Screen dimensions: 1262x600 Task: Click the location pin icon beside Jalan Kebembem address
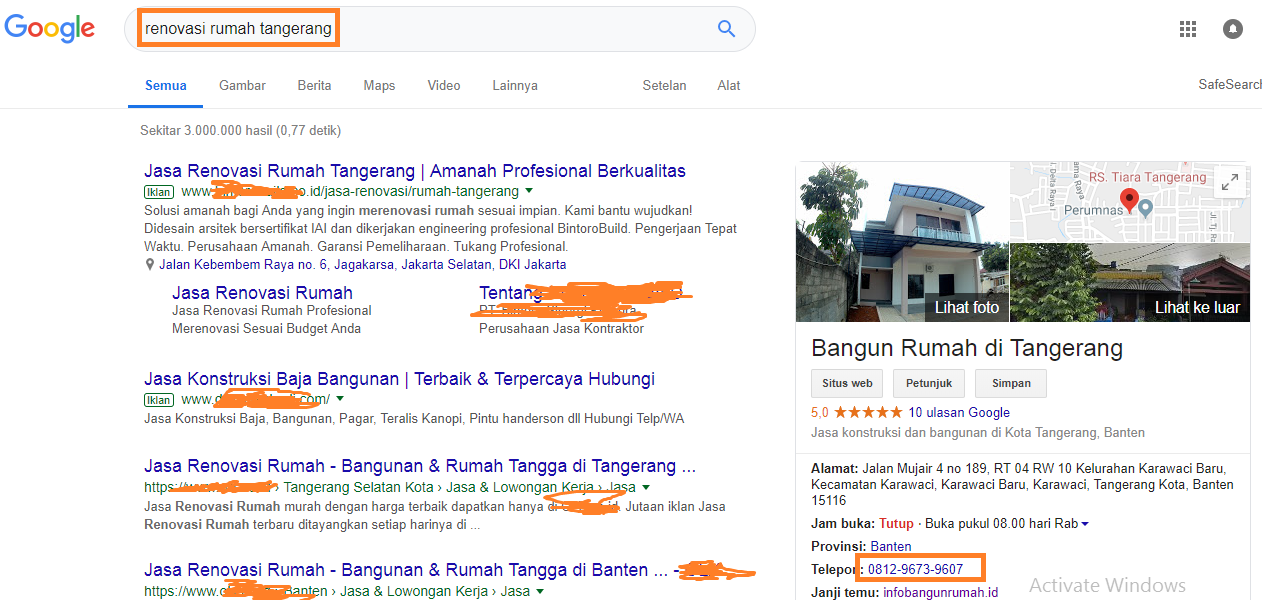click(150, 265)
